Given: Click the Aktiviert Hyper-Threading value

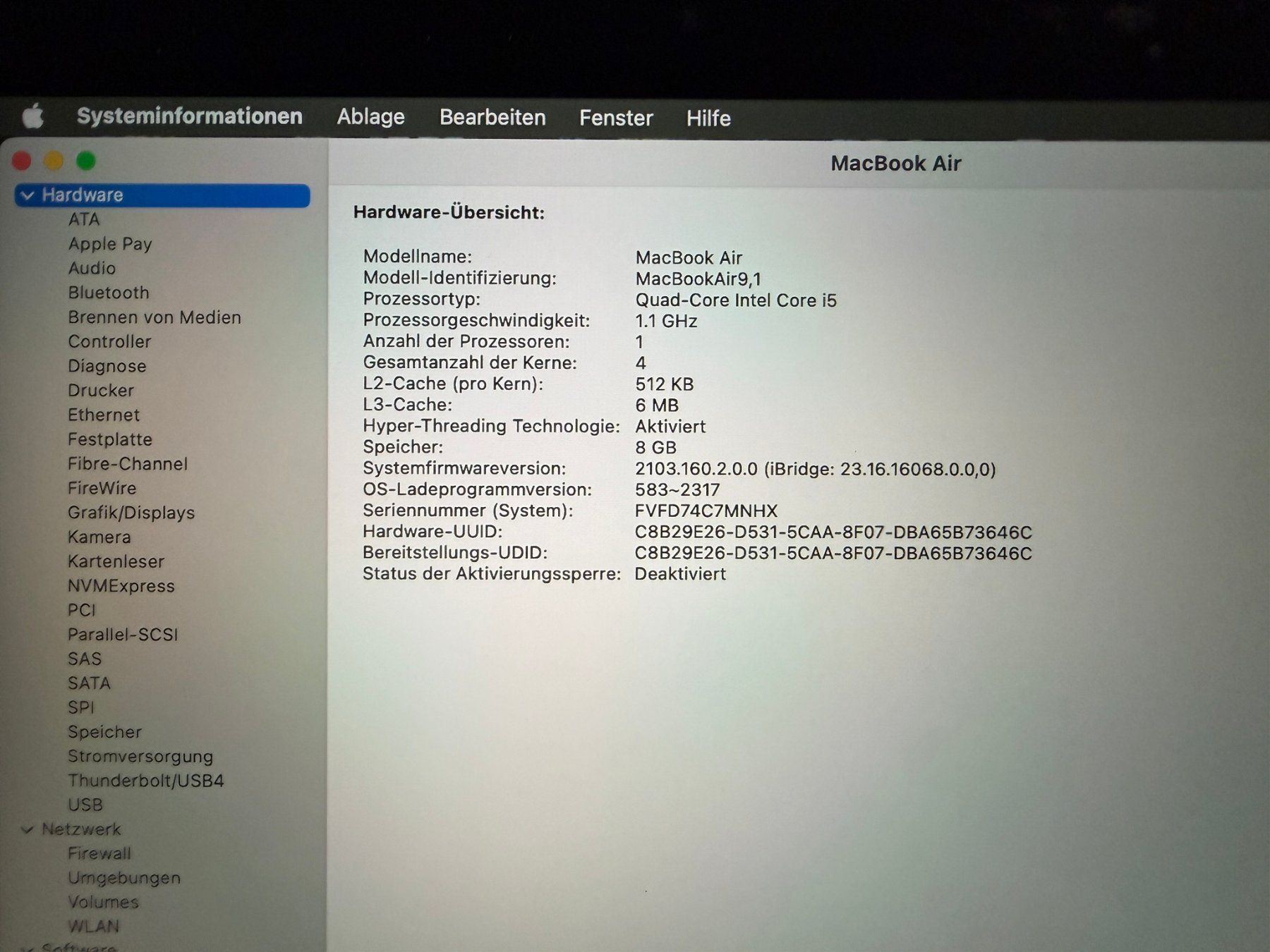Looking at the screenshot, I should [670, 427].
